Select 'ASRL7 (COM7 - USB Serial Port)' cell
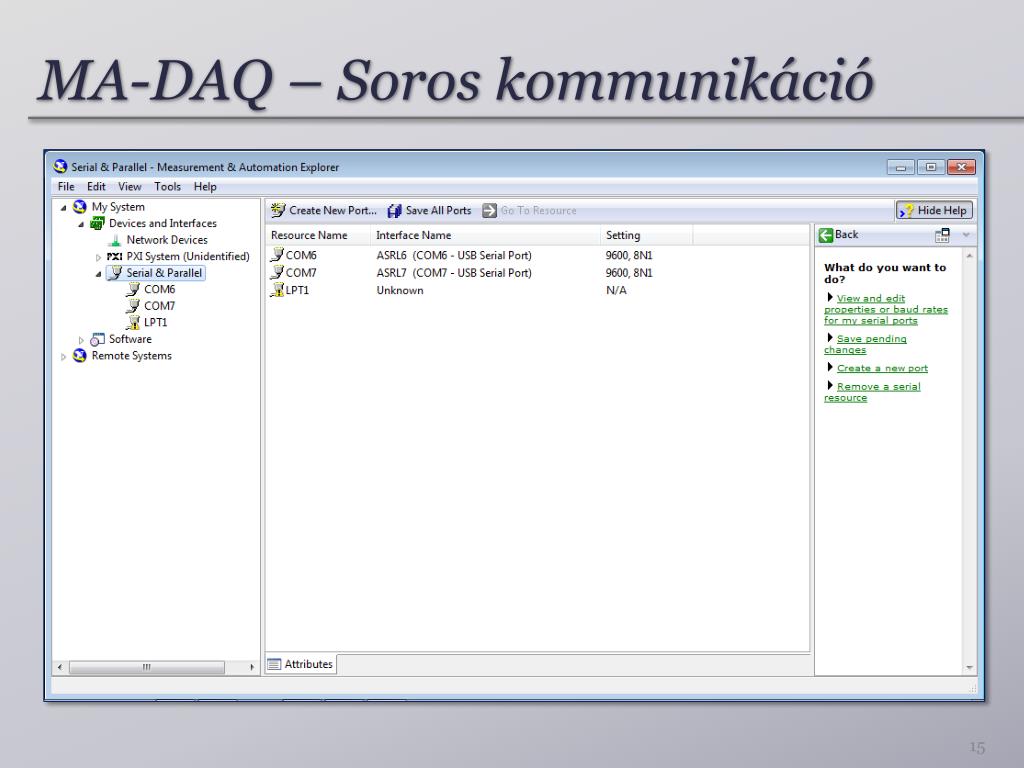 pyautogui.click(x=454, y=273)
